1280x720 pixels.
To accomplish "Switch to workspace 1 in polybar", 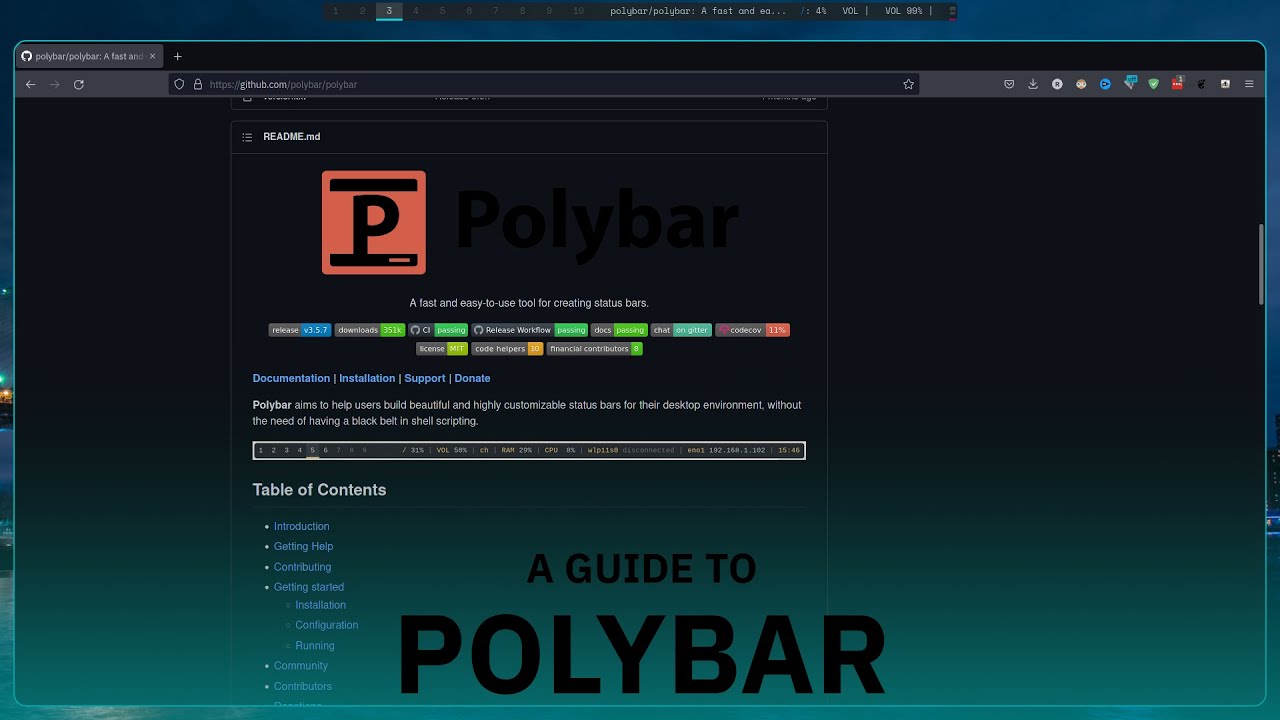I will pos(335,11).
